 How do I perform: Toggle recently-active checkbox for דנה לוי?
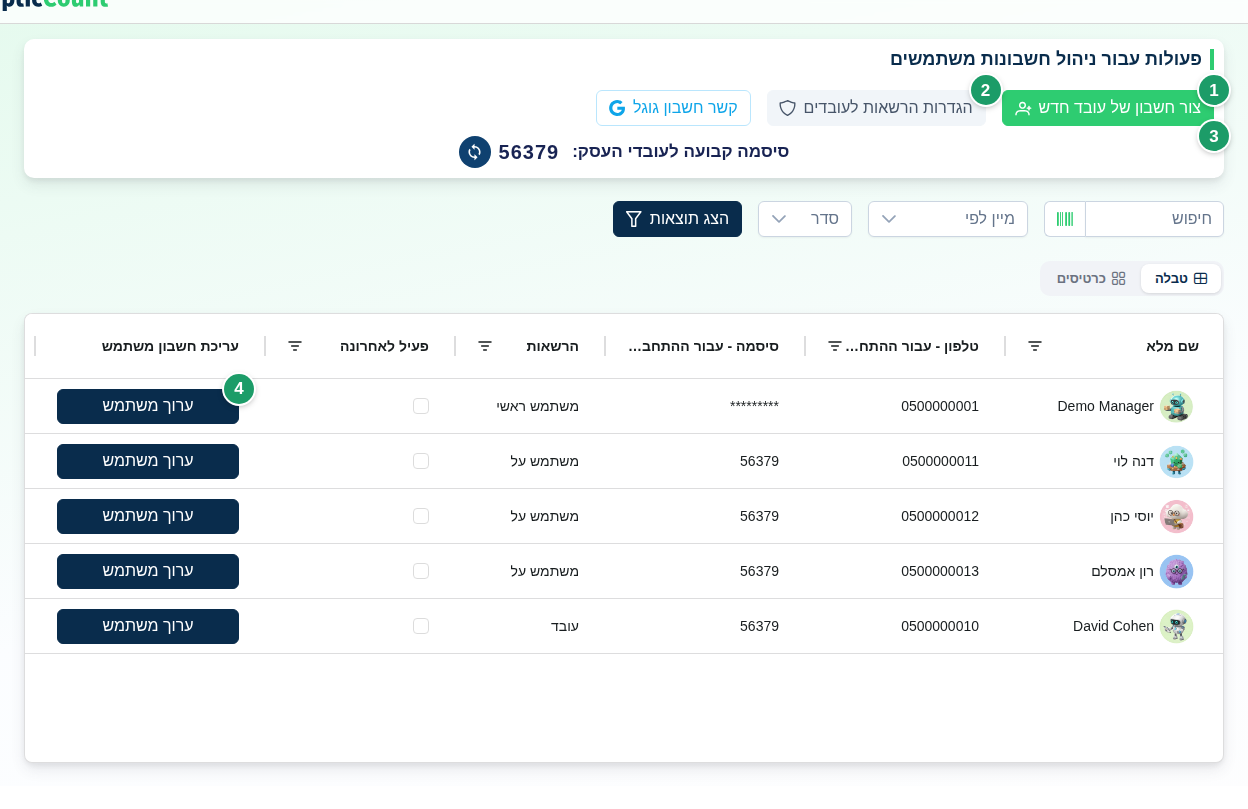pyautogui.click(x=421, y=461)
